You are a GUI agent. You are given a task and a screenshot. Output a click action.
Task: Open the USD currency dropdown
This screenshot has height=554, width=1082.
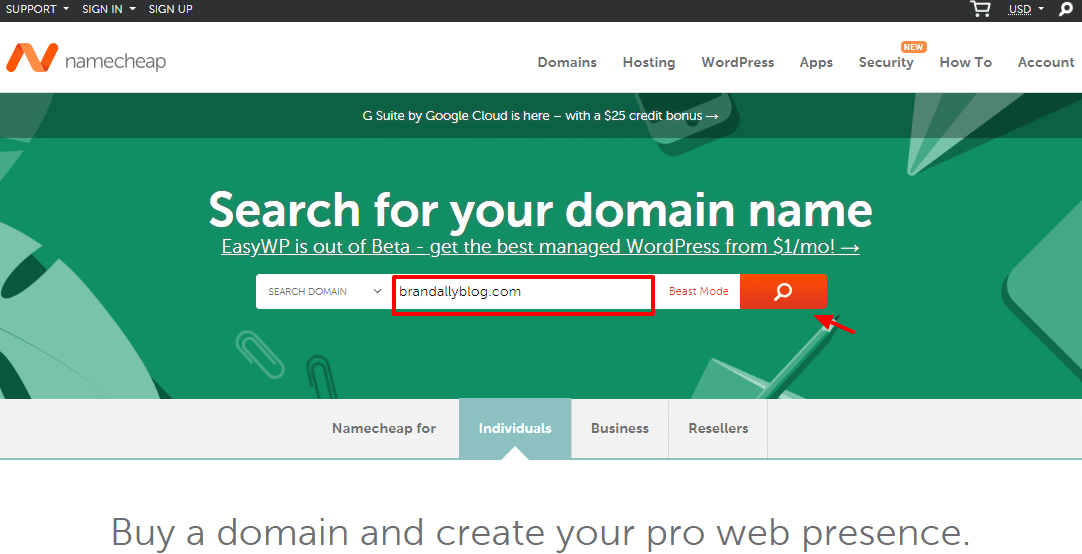point(1026,9)
